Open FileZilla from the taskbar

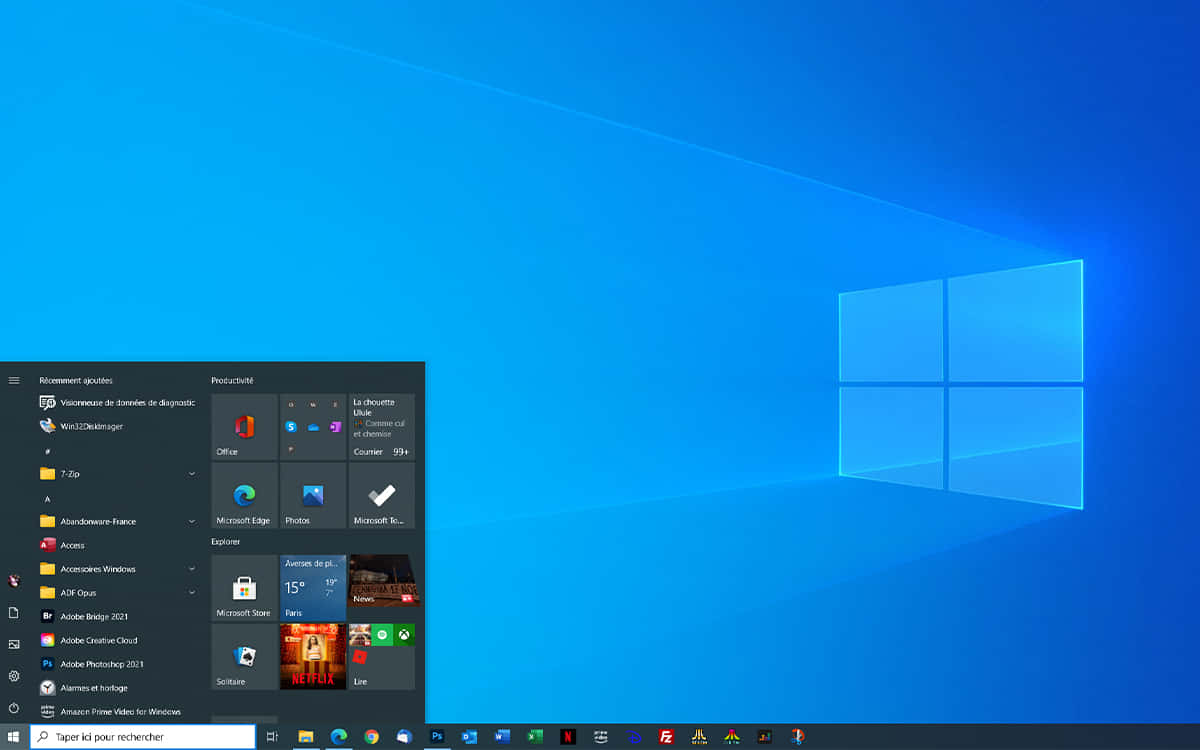[666, 737]
